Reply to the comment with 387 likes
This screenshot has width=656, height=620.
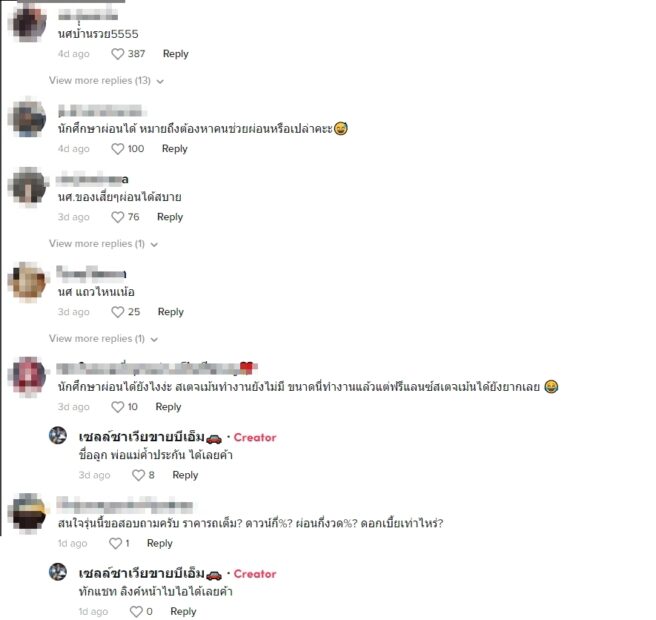176,54
